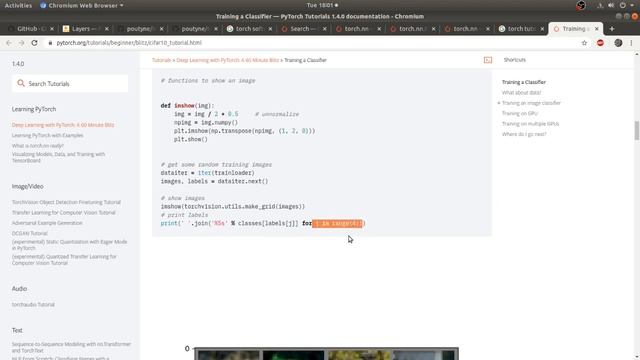This screenshot has width=640, height=360.
Task: Jump to Training on multiple GPUs section
Action: tap(530, 124)
